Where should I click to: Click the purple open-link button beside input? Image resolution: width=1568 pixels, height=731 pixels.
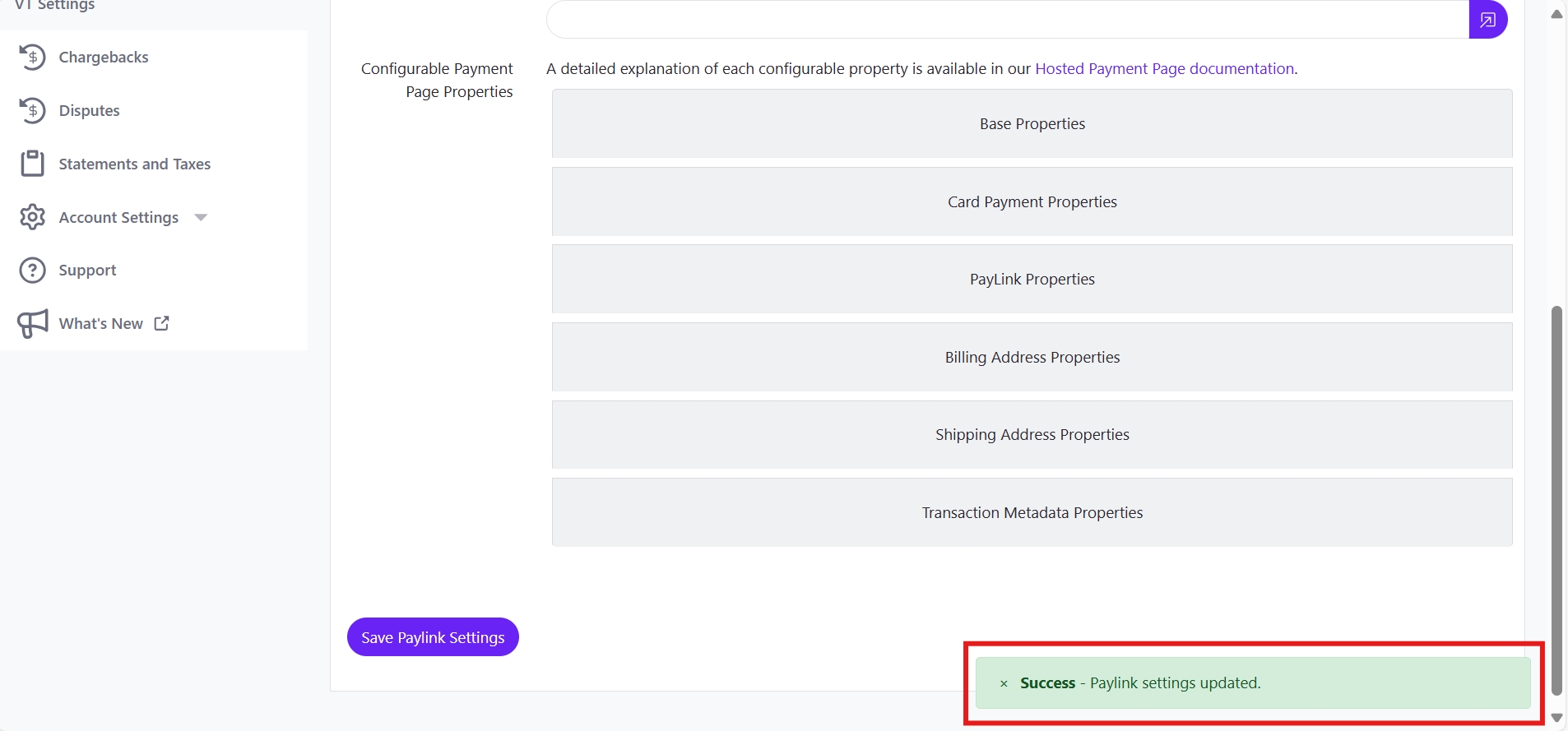point(1487,20)
